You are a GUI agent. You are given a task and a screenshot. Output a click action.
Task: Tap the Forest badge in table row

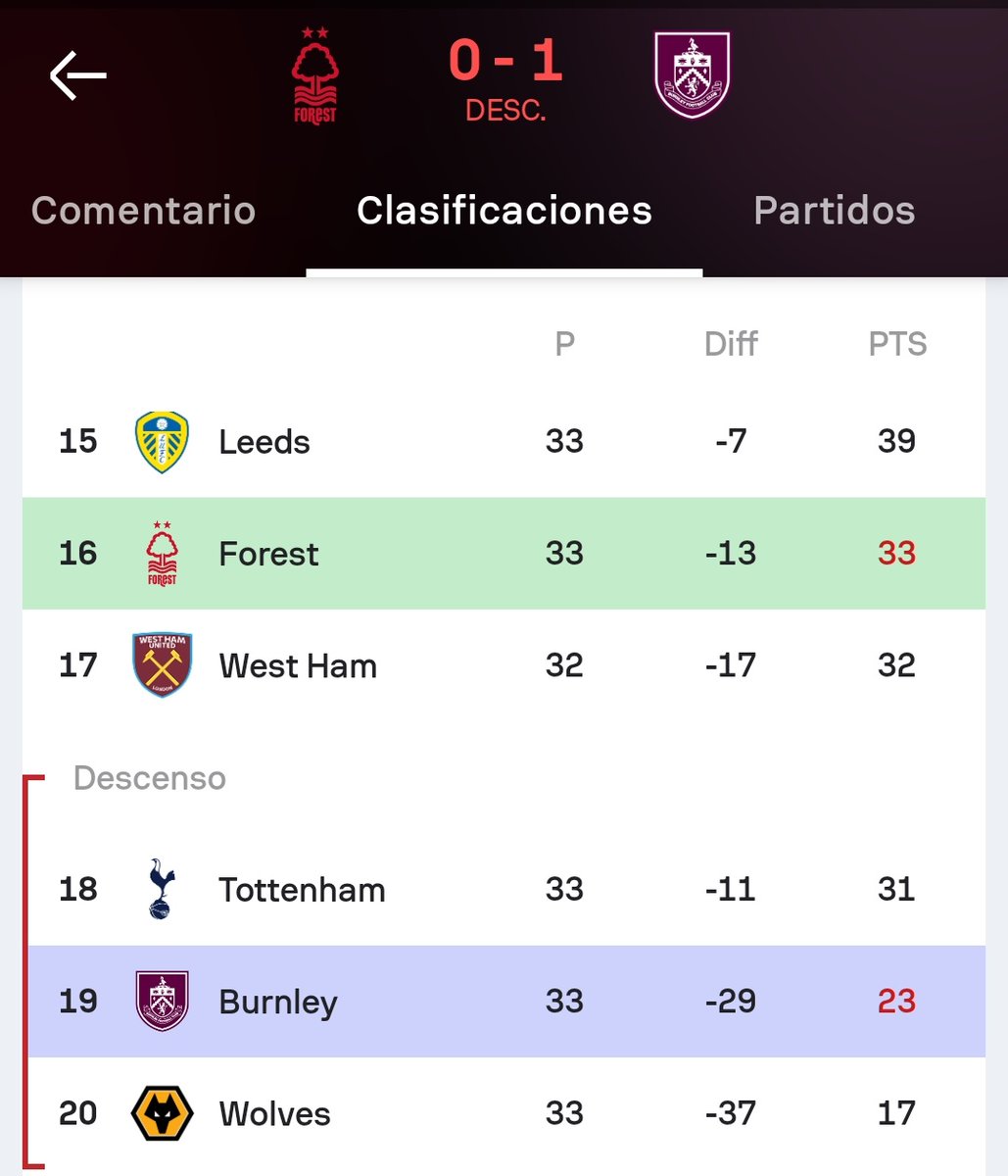tap(162, 554)
